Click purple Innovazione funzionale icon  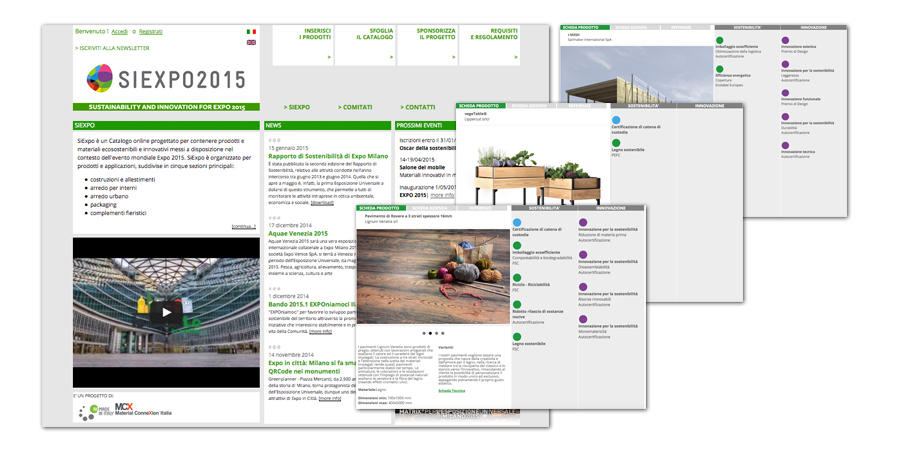click(x=785, y=92)
